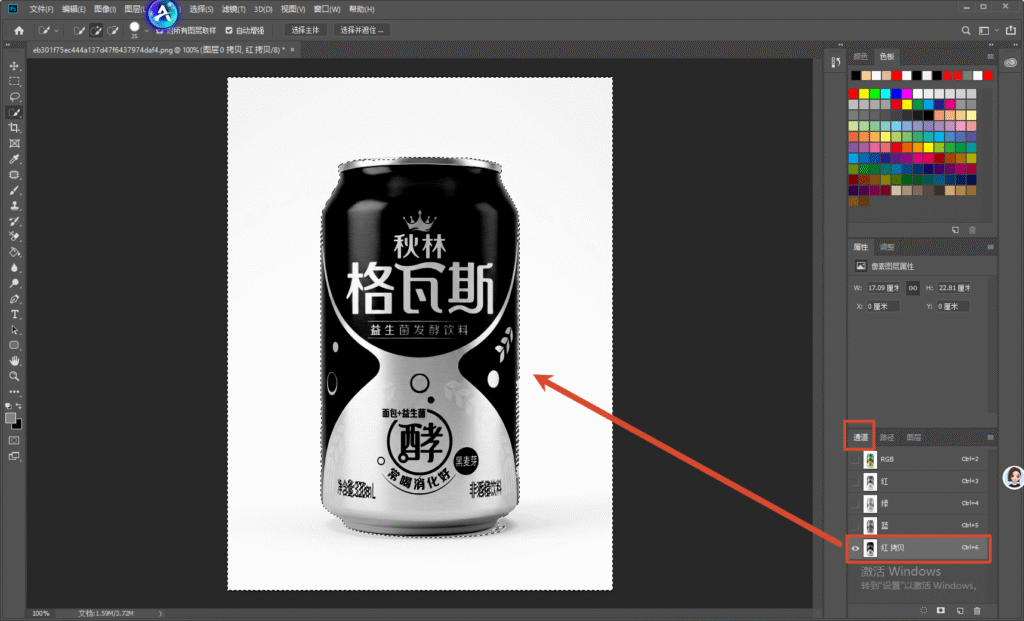Choose Add to Selection brush mode
The height and width of the screenshot is (621, 1024).
pyautogui.click(x=96, y=30)
